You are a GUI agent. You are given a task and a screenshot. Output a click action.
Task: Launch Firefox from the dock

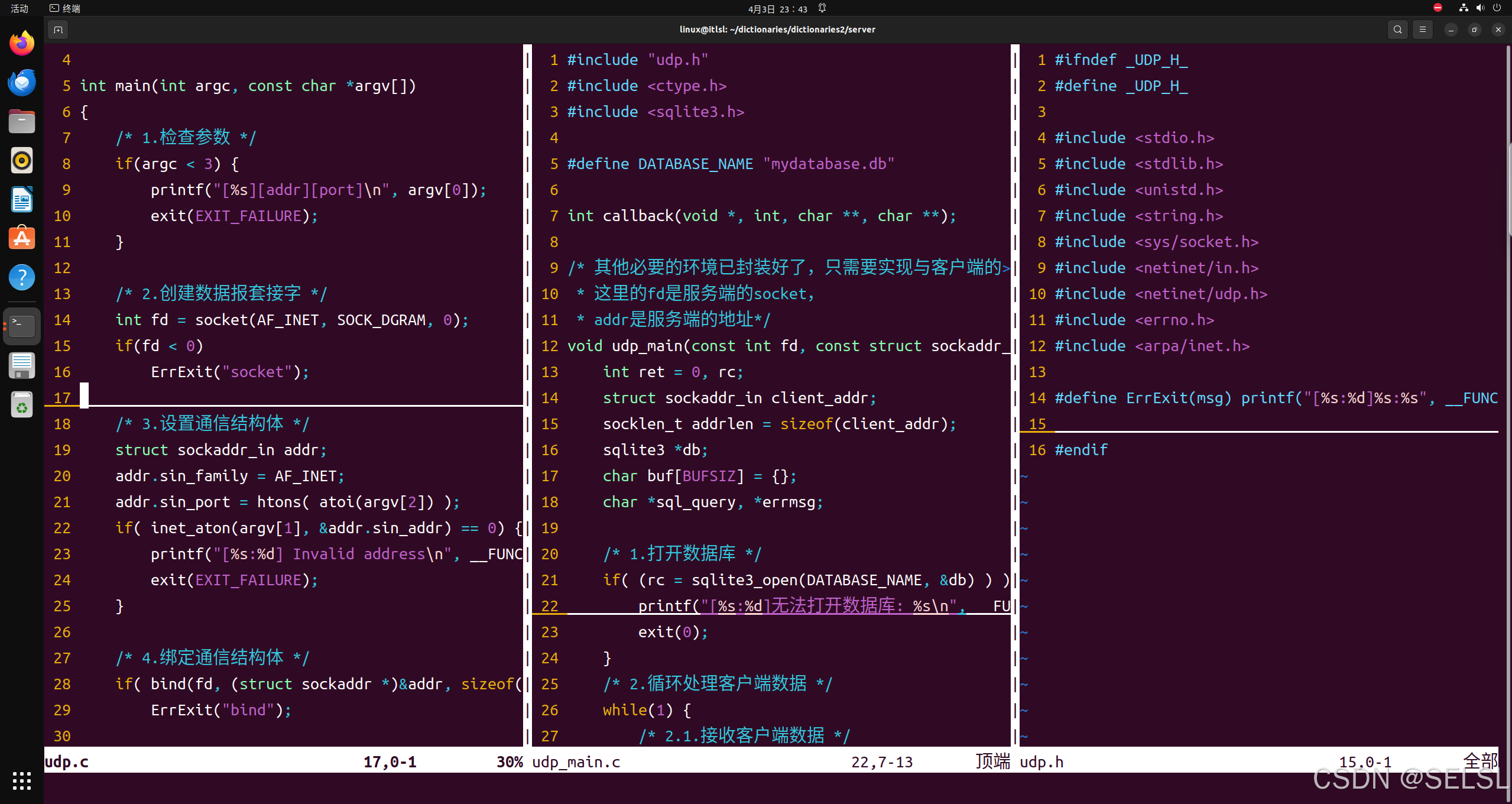click(x=21, y=42)
